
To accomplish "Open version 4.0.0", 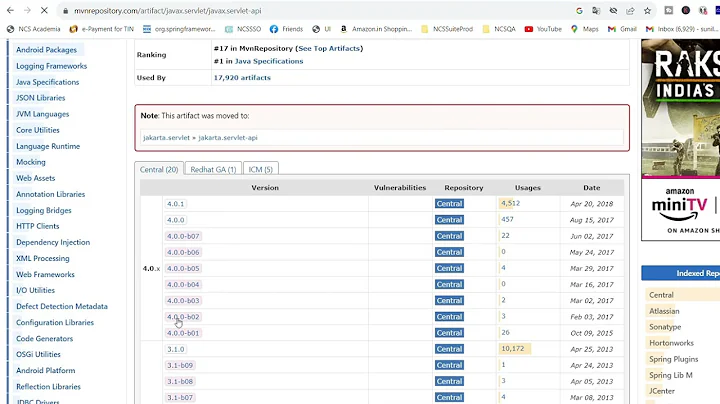I will tap(175, 220).
